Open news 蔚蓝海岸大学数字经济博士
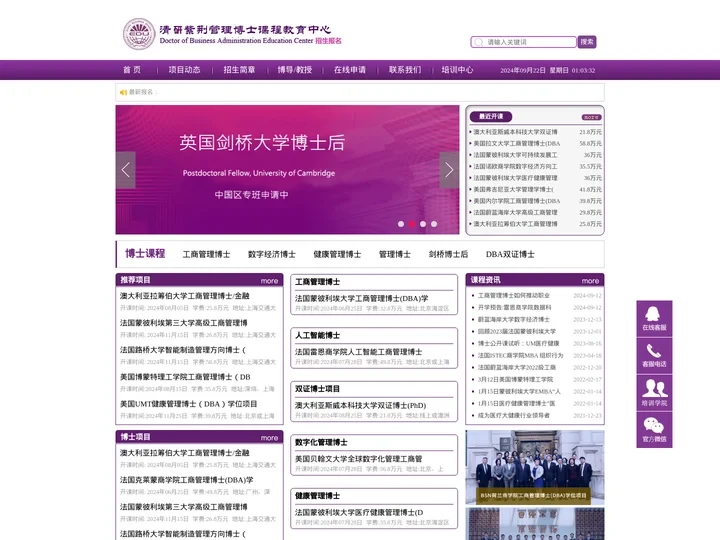 click(x=514, y=319)
